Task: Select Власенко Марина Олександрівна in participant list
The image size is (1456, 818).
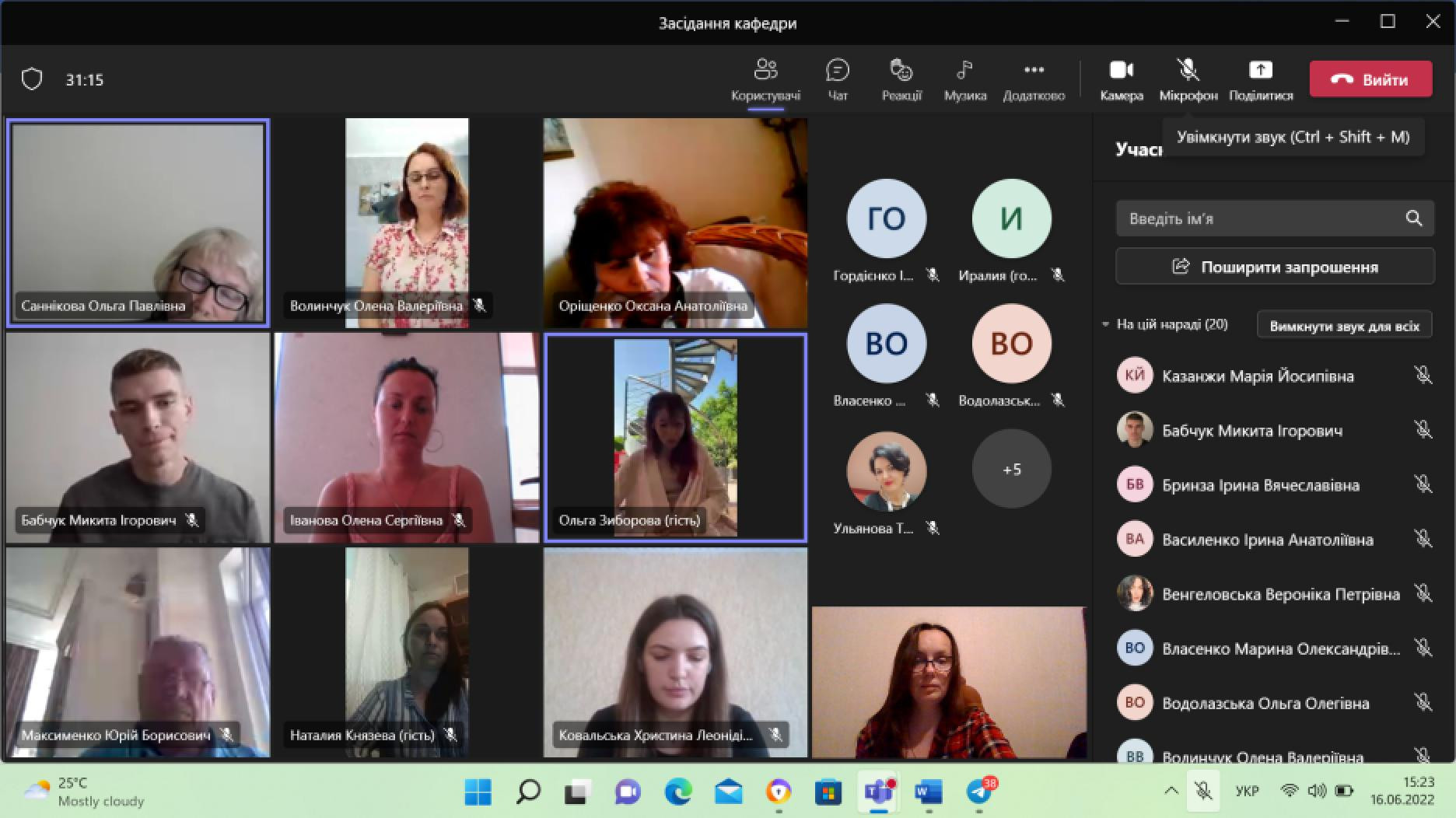Action: [x=1275, y=648]
